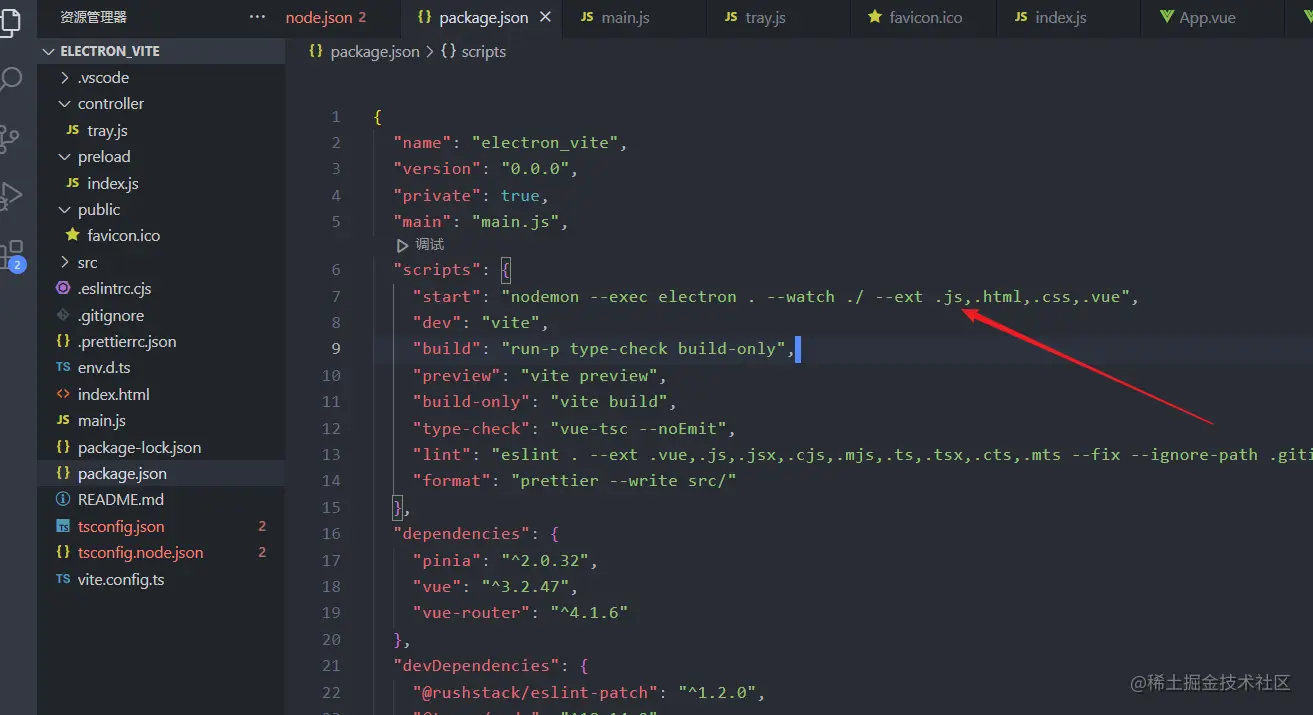Open the Extensions icon with badge 2
The height and width of the screenshot is (715, 1313).
tap(12, 254)
